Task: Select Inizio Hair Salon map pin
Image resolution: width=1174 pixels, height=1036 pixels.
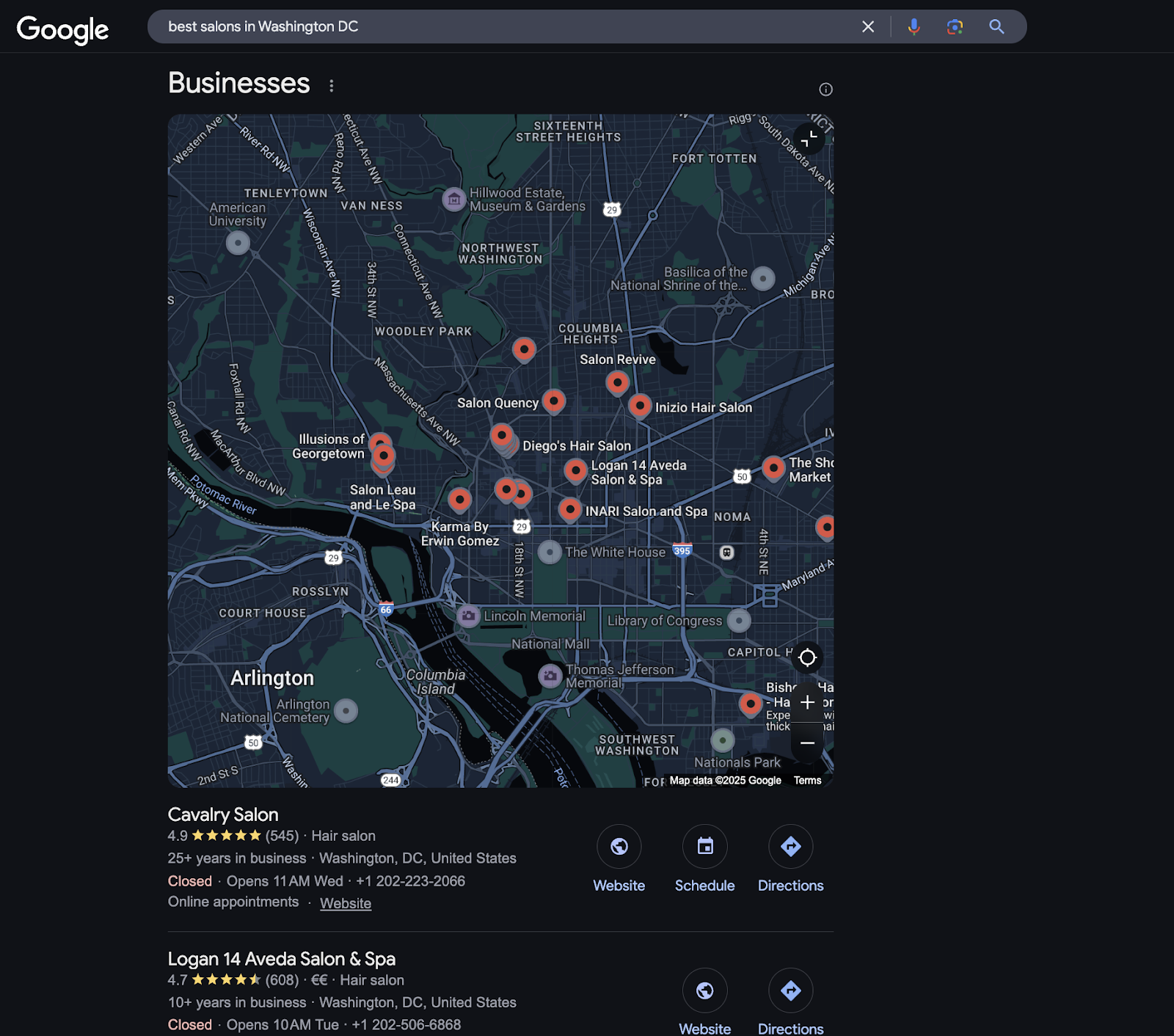Action: click(640, 406)
